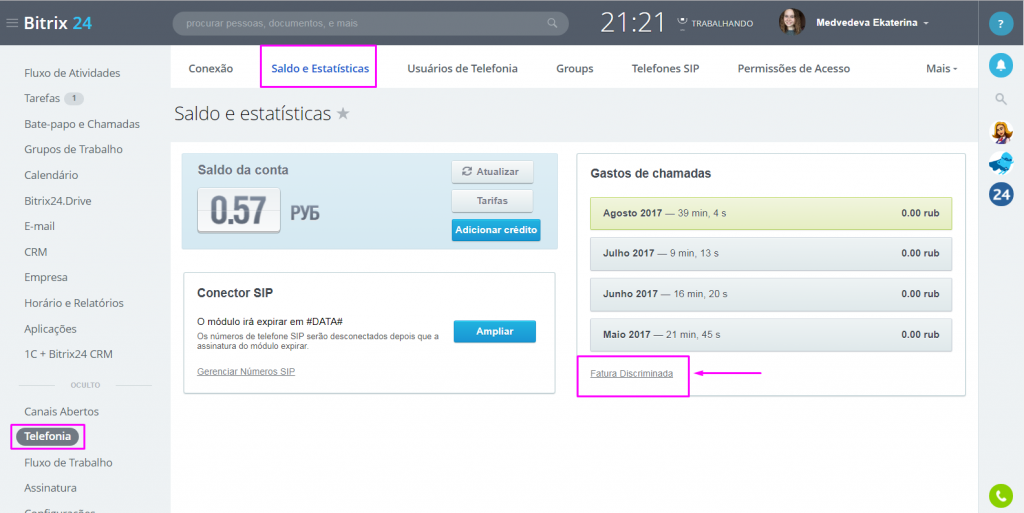Click the search field 'procurar pessoas, documentos'
The image size is (1024, 513).
[370, 23]
